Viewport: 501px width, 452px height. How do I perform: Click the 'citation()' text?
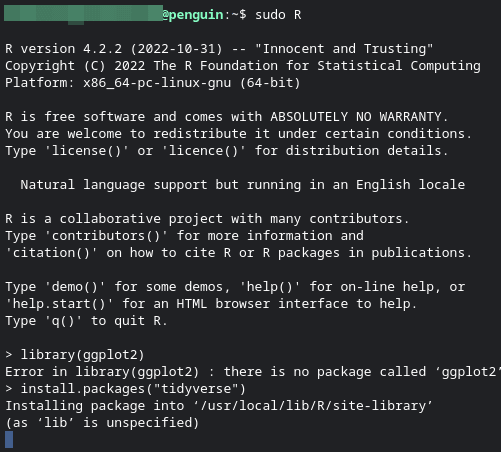click(52, 253)
